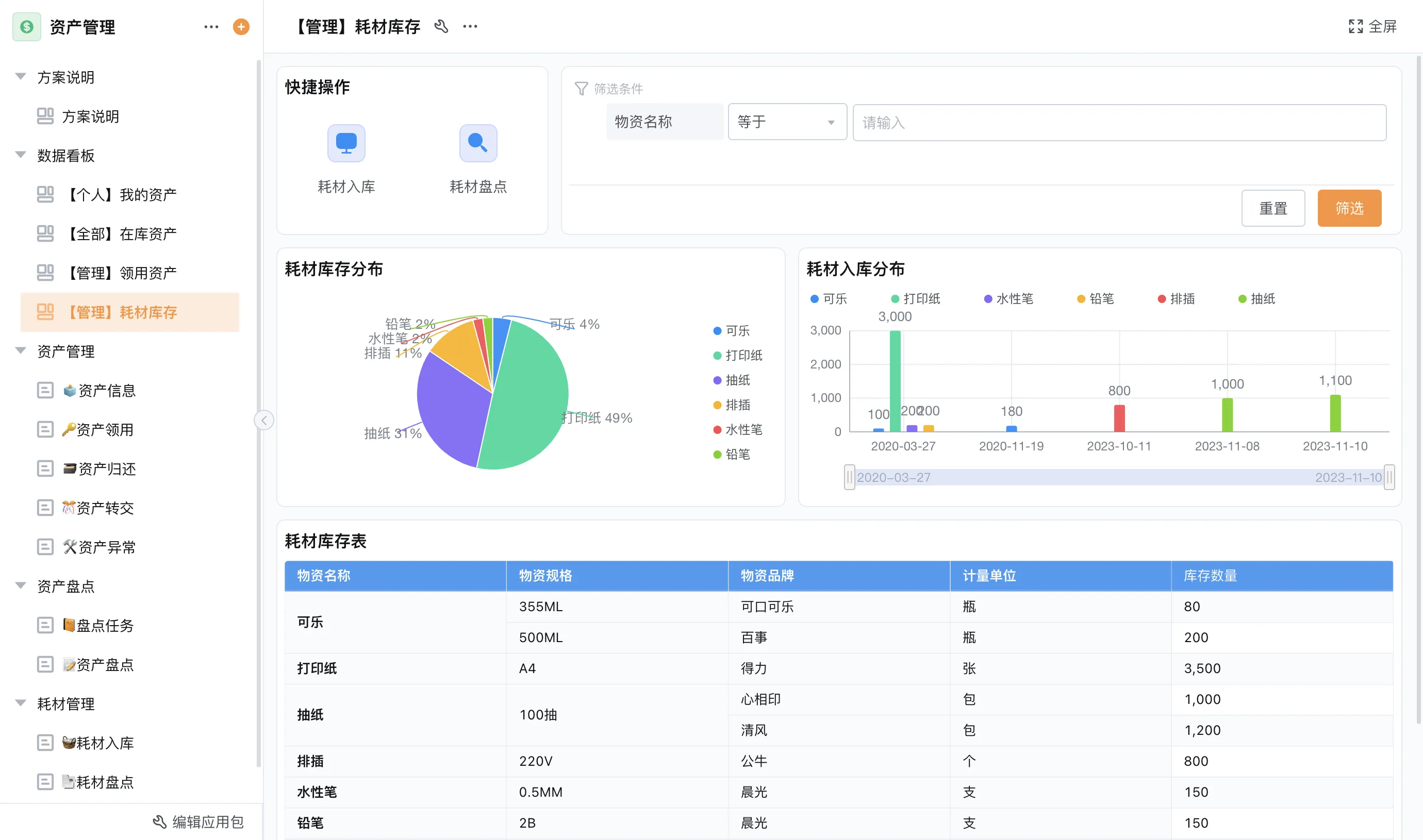Click dashboard icon beside 【个人】我的资产
The image size is (1423, 840).
[x=45, y=195]
